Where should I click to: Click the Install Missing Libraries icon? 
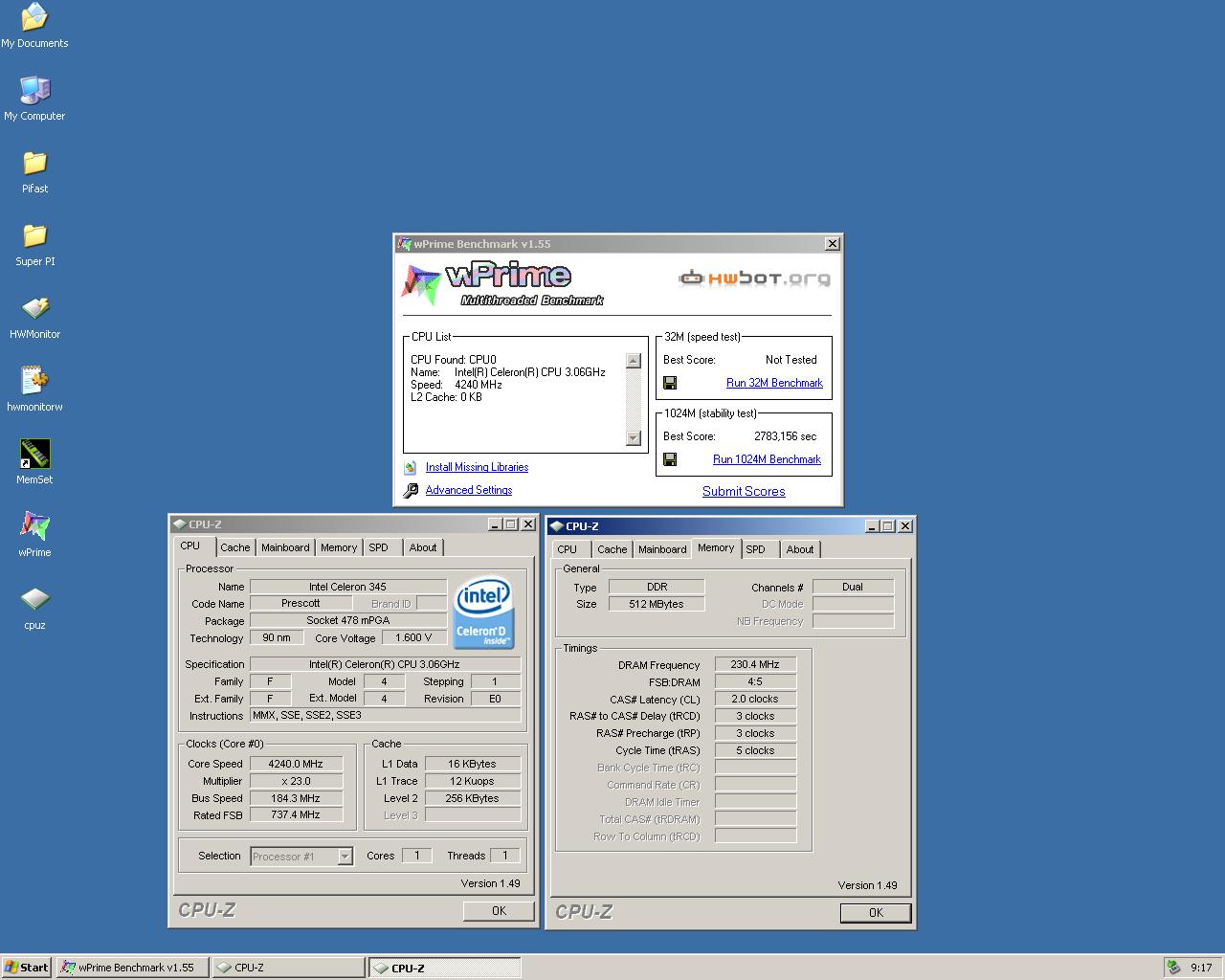pos(411,467)
